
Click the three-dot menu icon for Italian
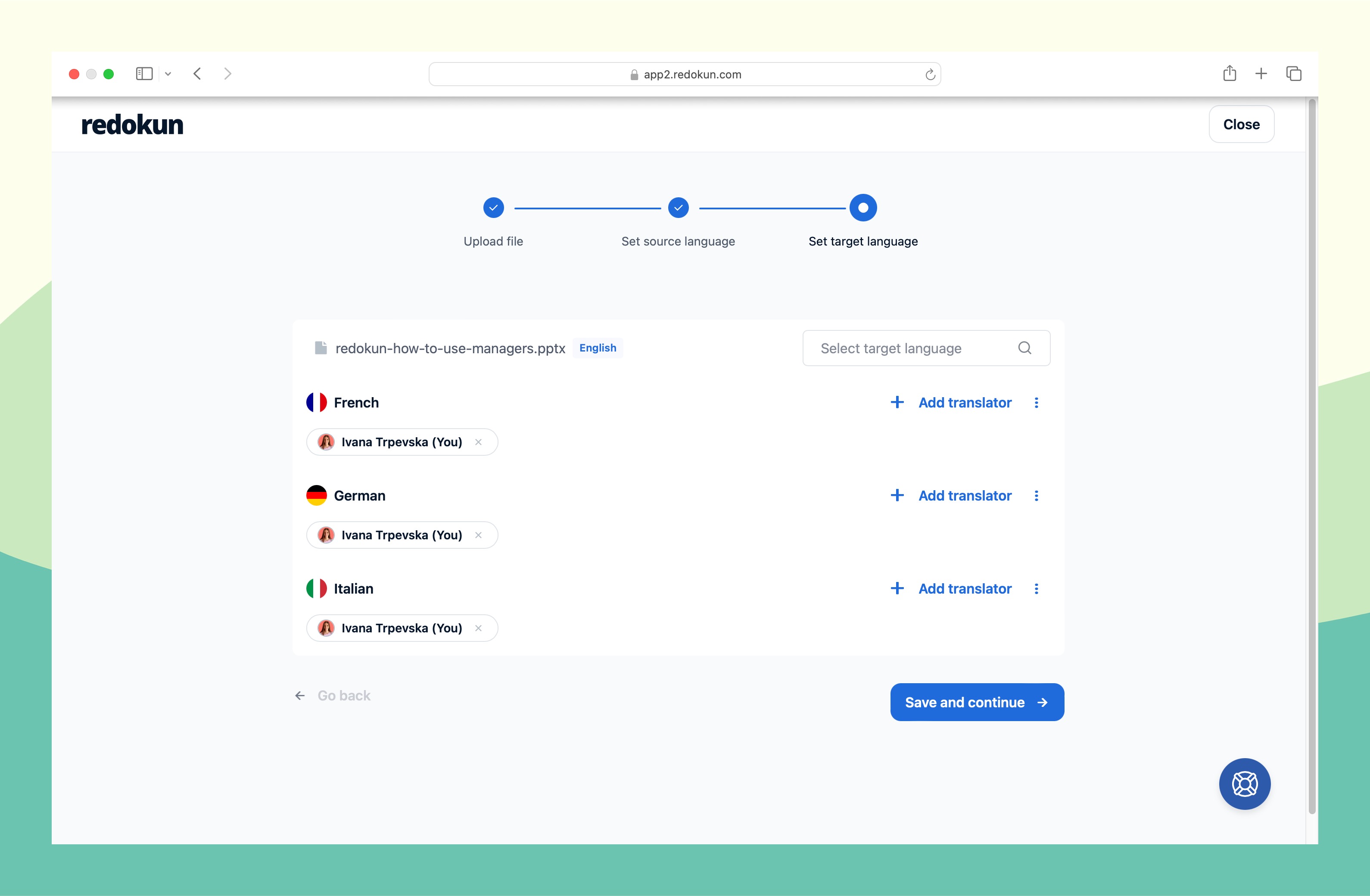point(1037,588)
